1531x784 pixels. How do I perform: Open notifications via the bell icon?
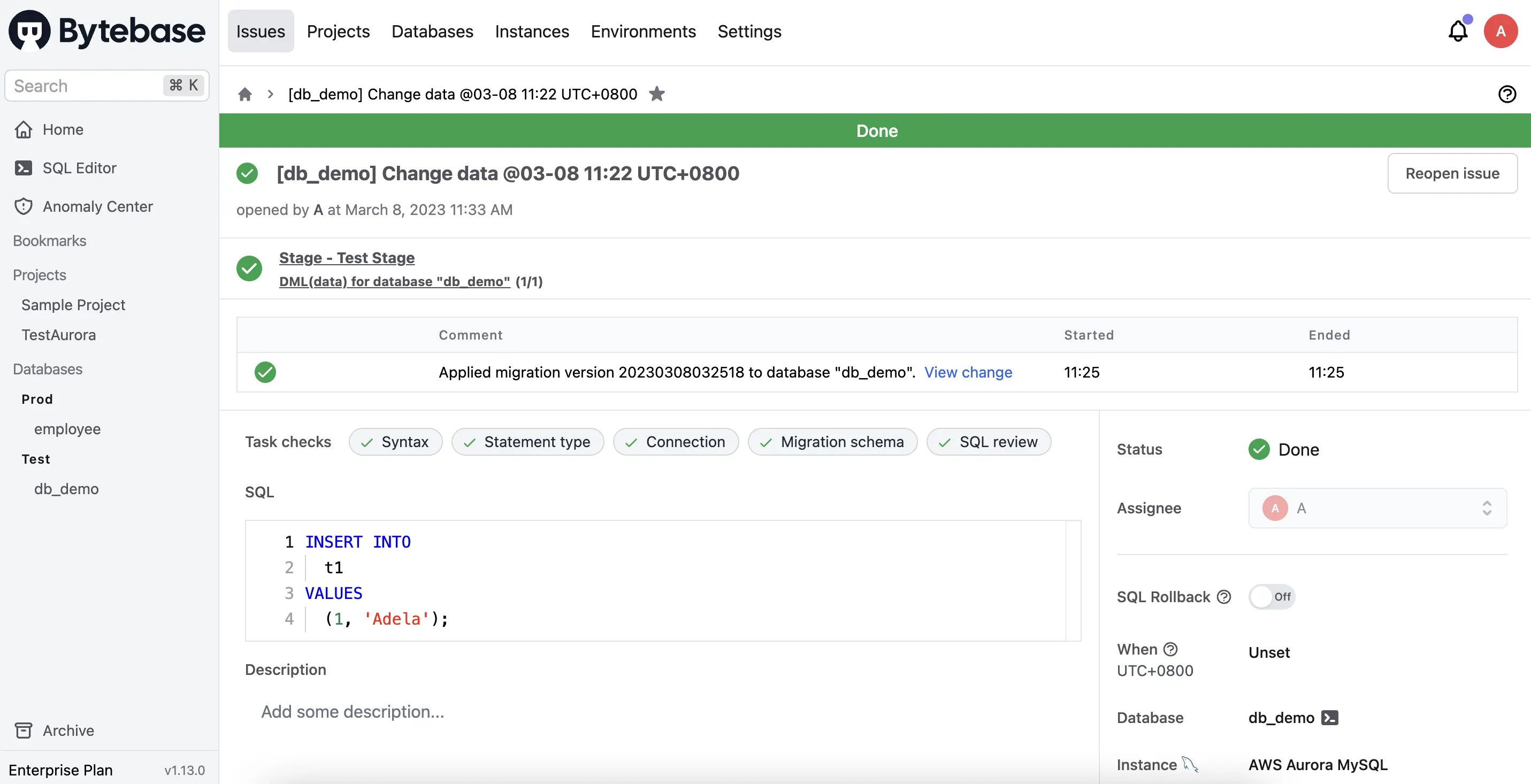pos(1457,31)
